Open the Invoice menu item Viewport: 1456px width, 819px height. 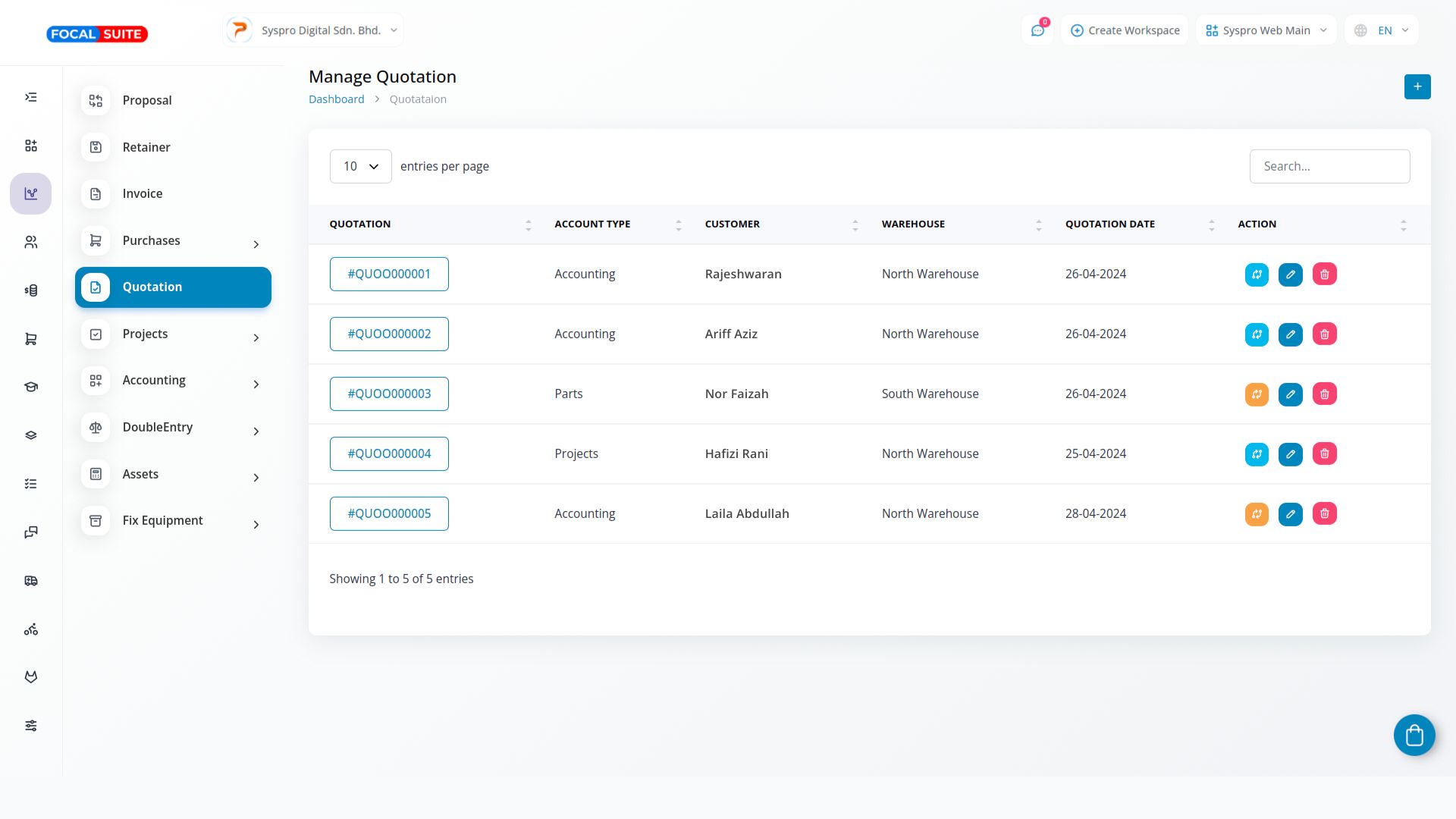coord(143,194)
